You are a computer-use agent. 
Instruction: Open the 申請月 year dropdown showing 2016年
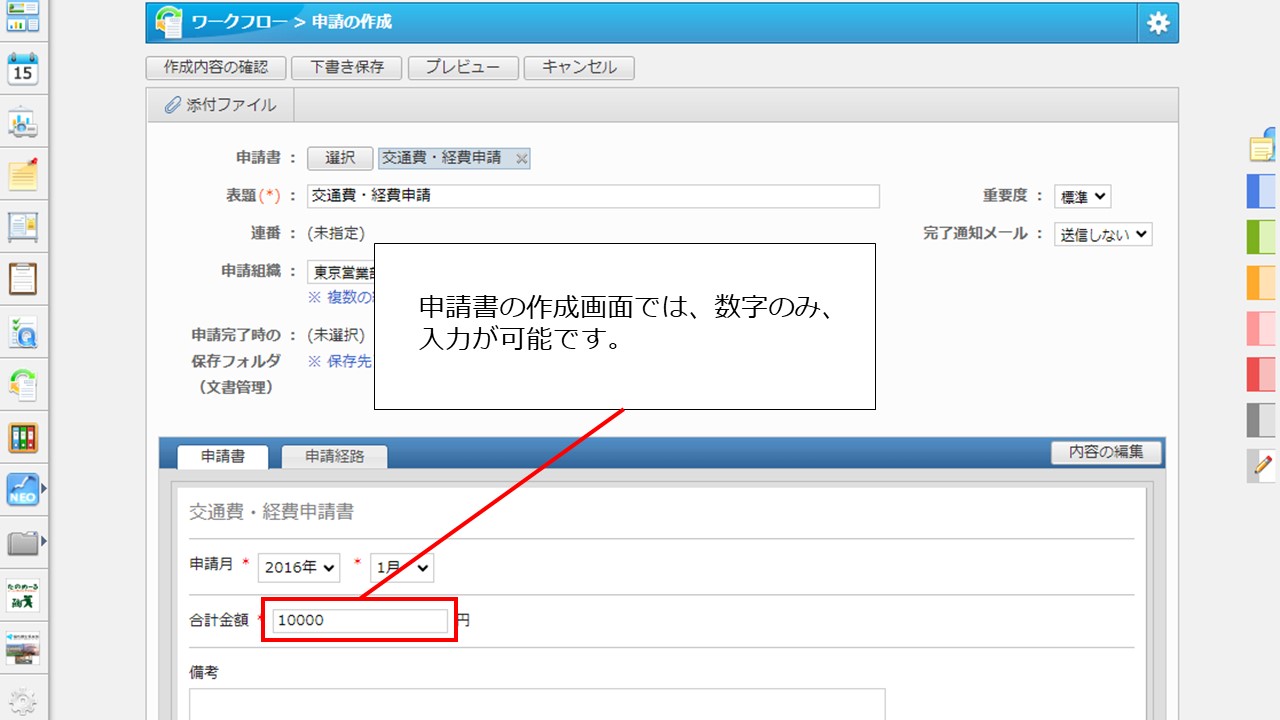click(298, 567)
